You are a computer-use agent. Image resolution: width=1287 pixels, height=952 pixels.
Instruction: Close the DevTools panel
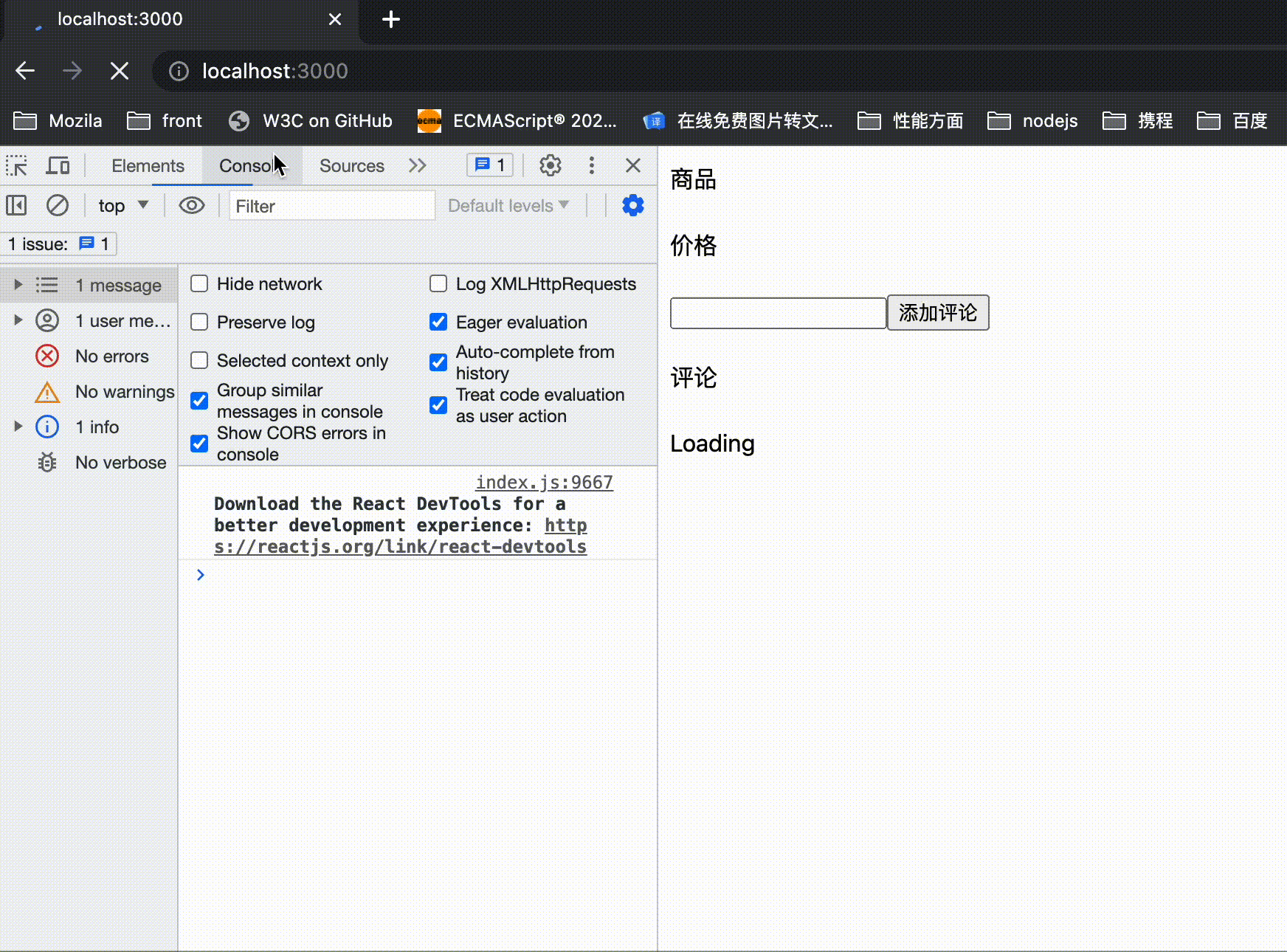coord(633,165)
